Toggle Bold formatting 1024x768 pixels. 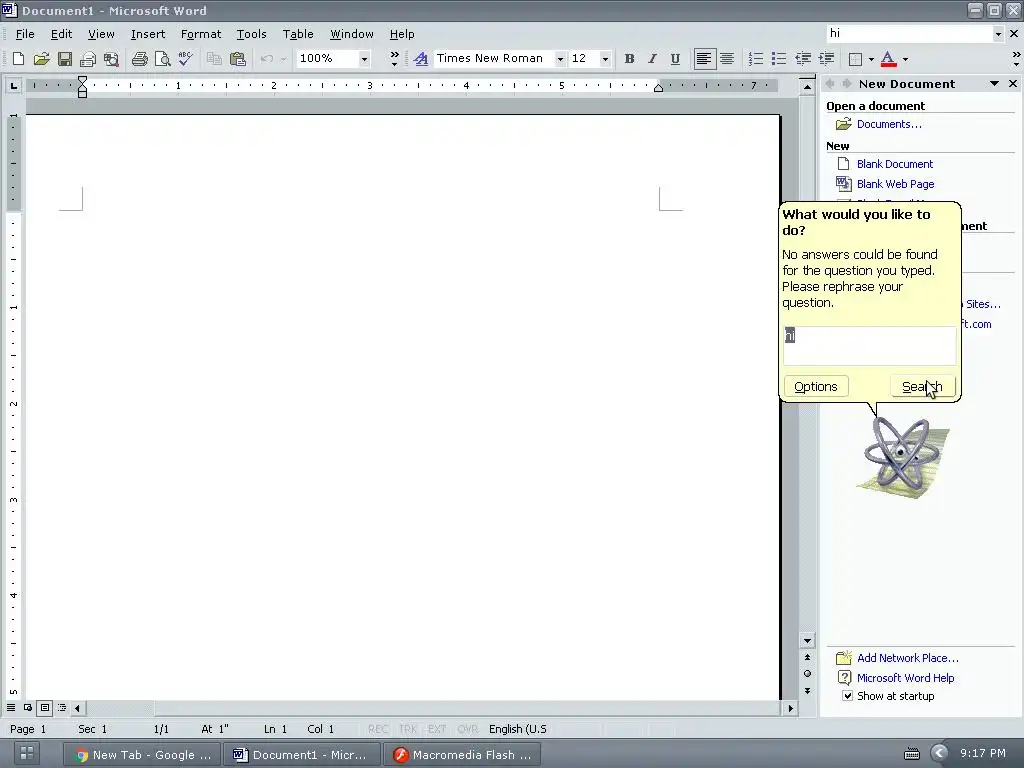pos(630,59)
